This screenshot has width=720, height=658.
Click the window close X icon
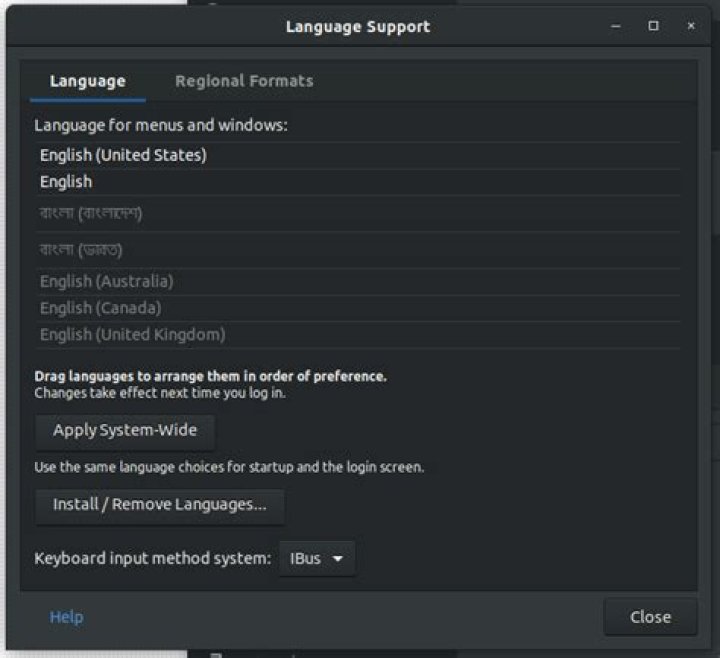coord(691,26)
